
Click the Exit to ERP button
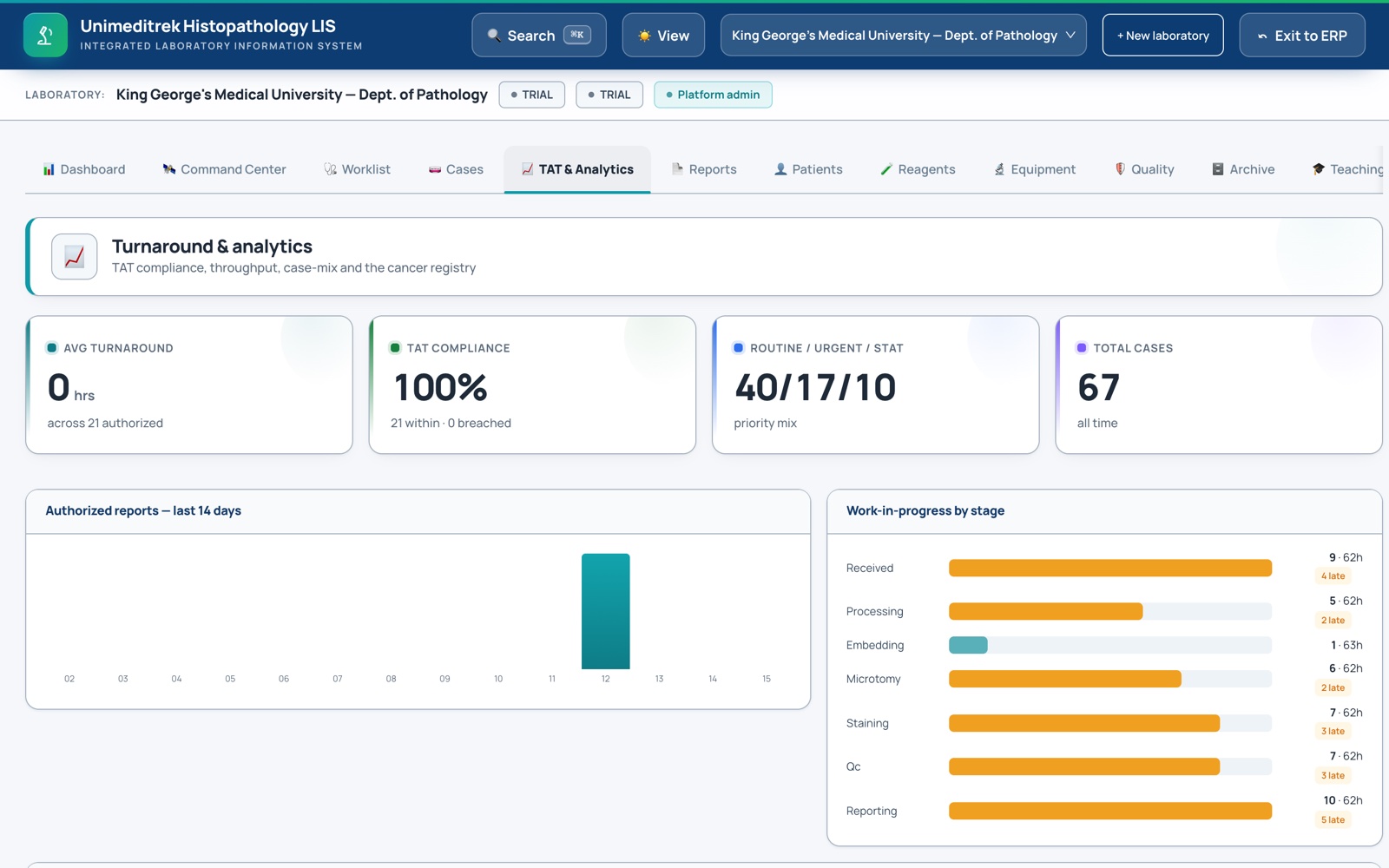point(1302,36)
